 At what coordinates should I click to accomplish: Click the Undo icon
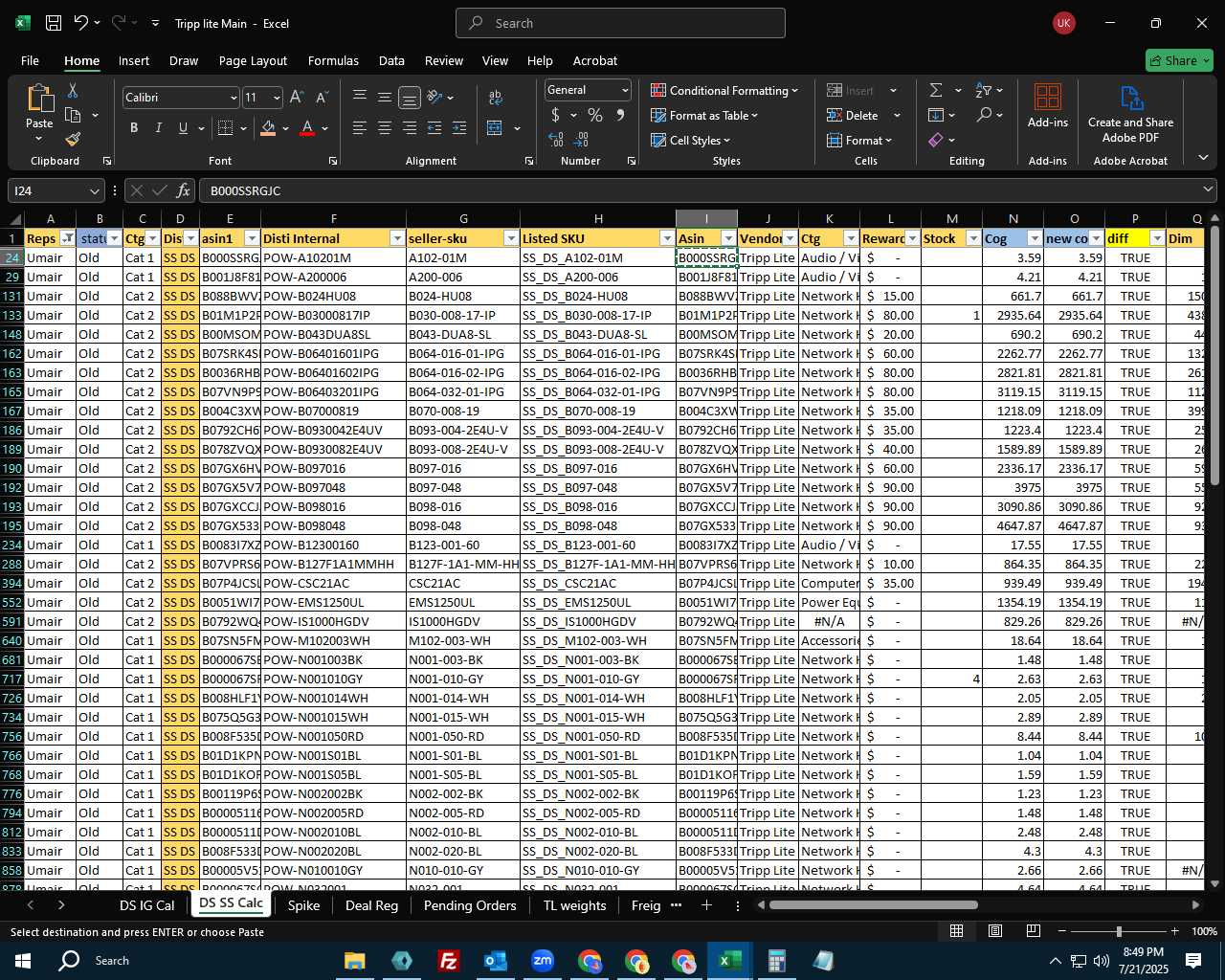[x=81, y=23]
